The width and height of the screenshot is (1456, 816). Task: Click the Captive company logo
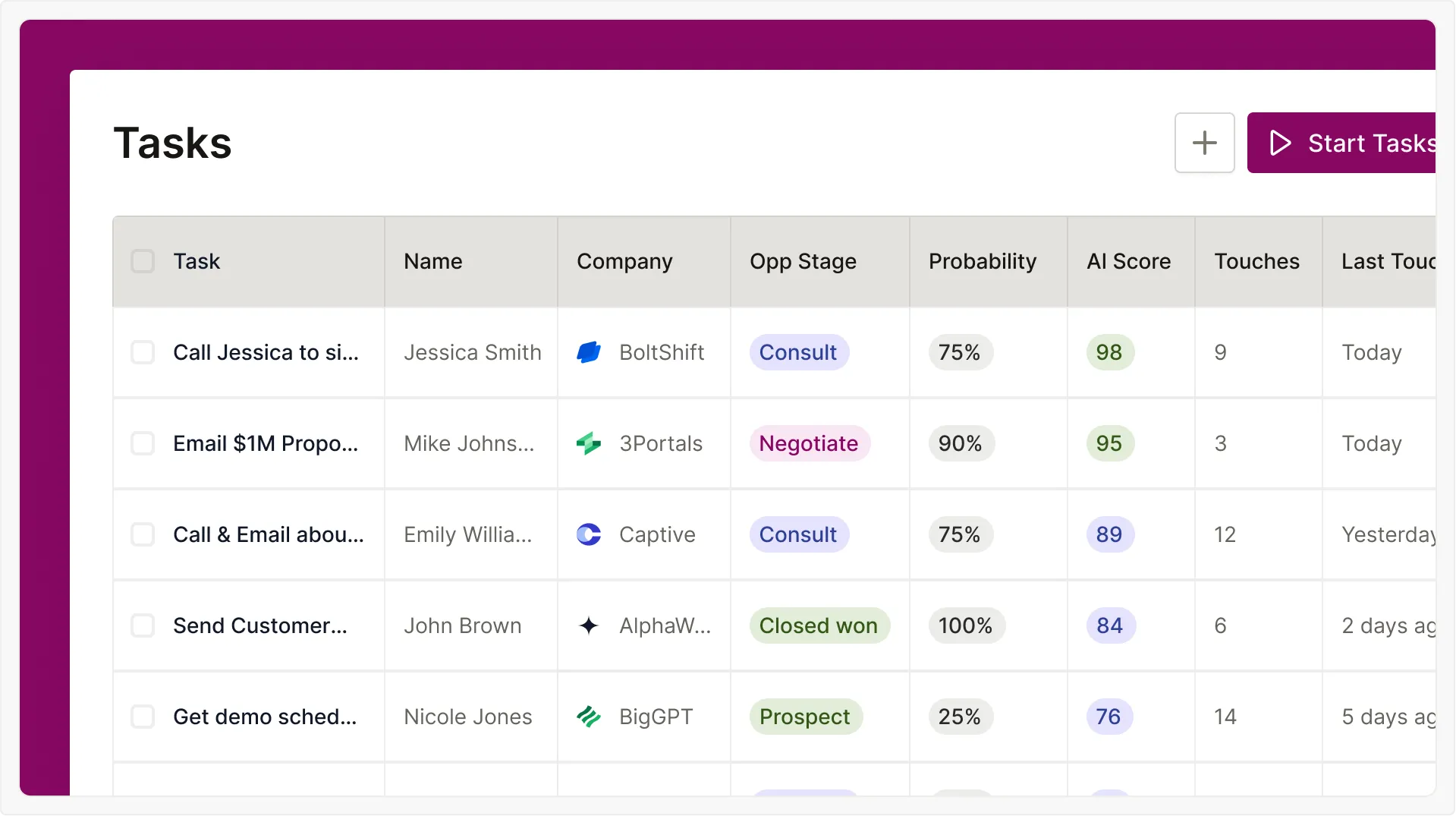589,534
